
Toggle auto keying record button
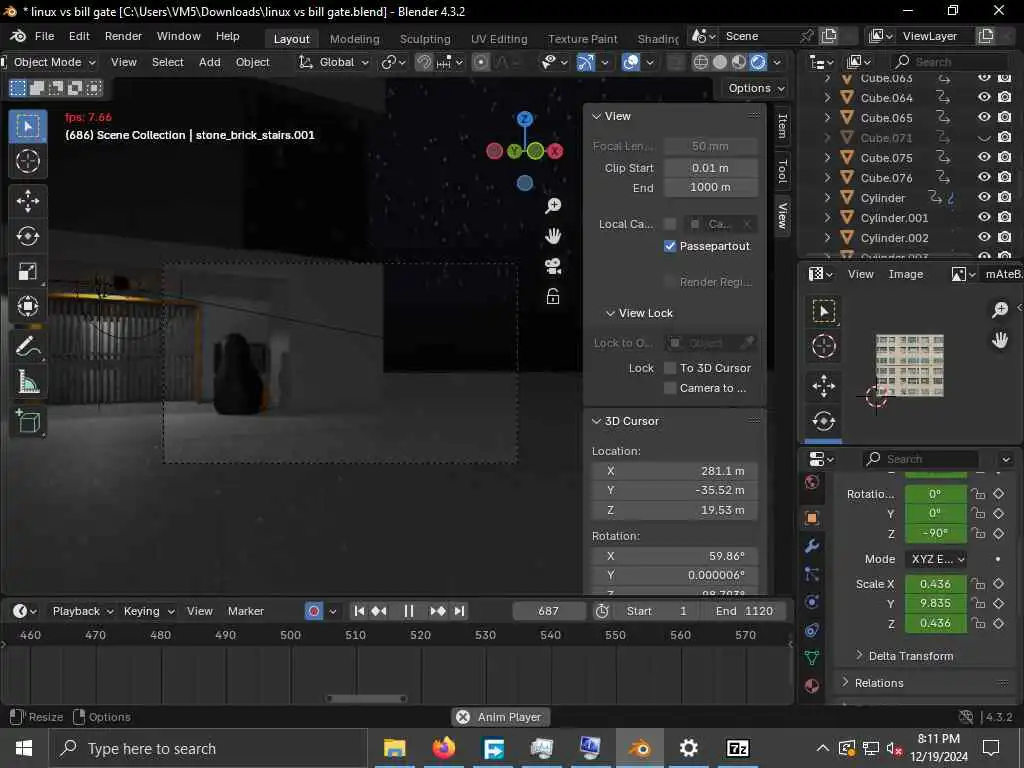(314, 611)
